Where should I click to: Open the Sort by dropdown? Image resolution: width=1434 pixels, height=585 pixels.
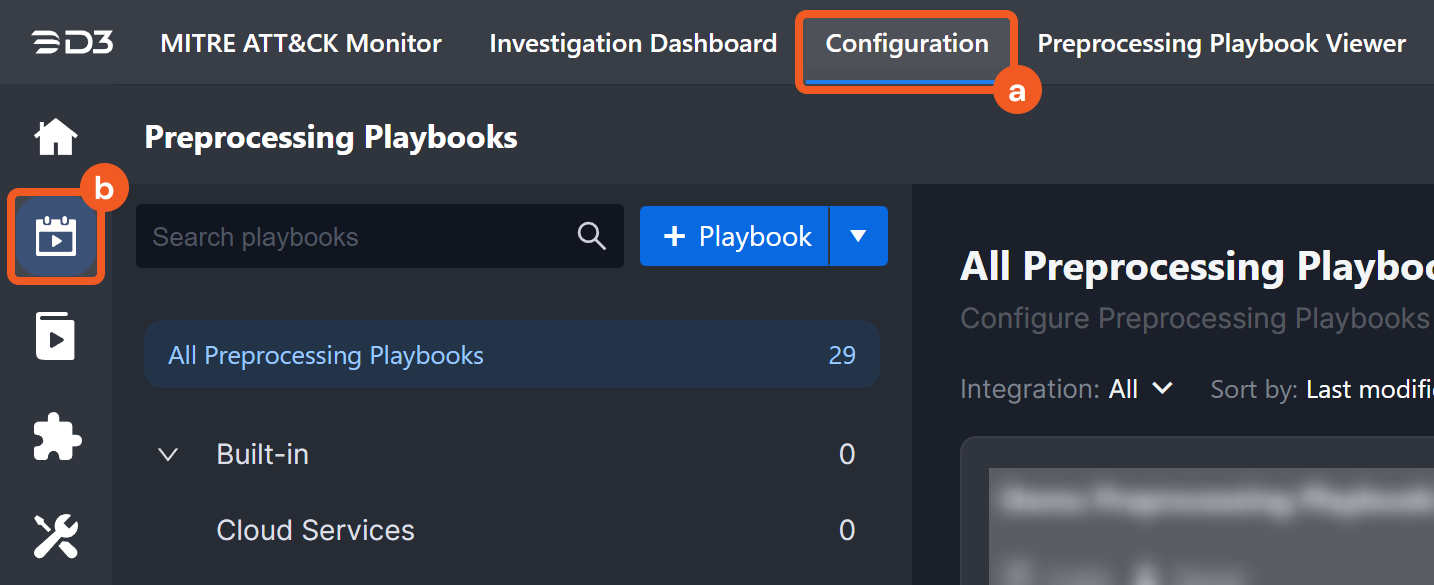click(x=1368, y=389)
